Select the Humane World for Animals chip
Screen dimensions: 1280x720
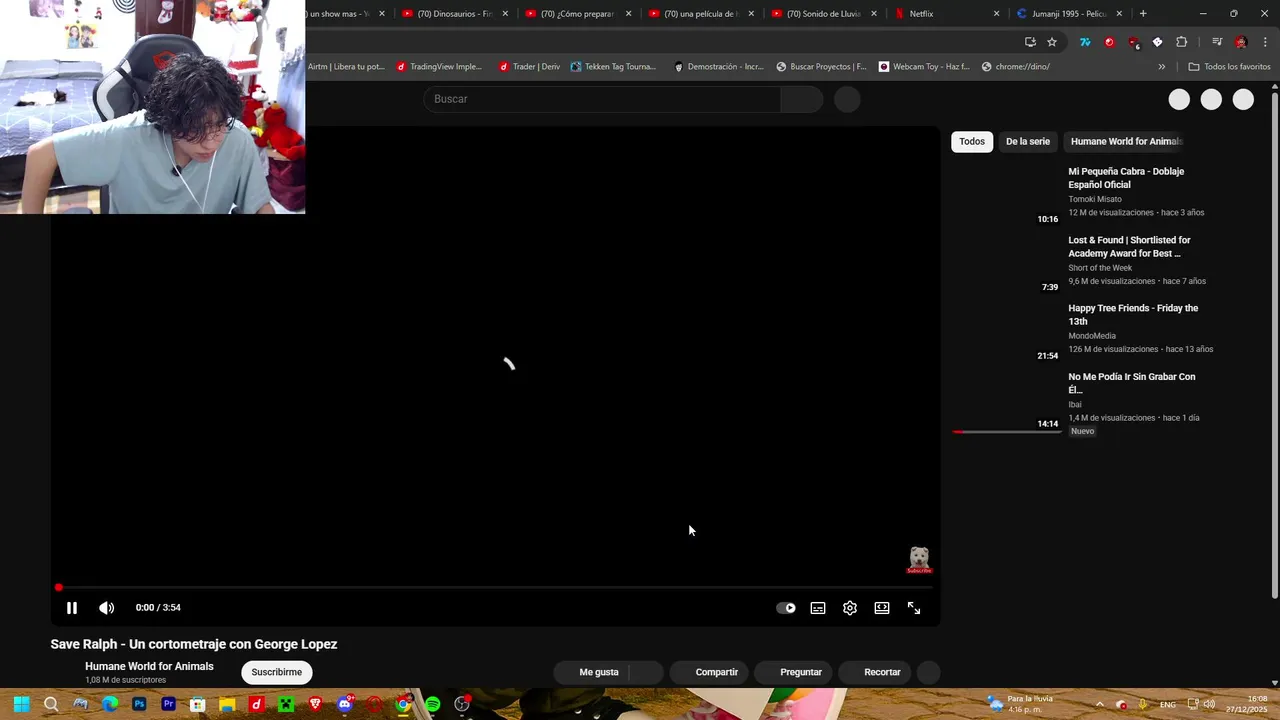pos(1126,141)
